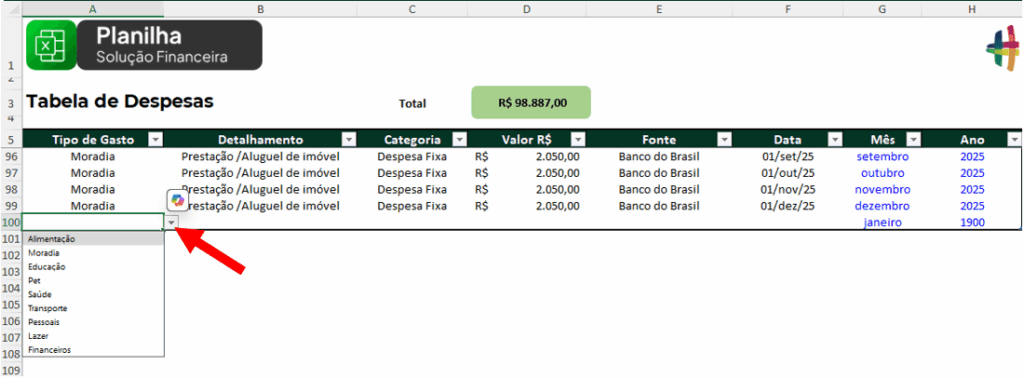Click the janeiro cell in row 100
Image resolution: width=1024 pixels, height=379 pixels.
(882, 222)
